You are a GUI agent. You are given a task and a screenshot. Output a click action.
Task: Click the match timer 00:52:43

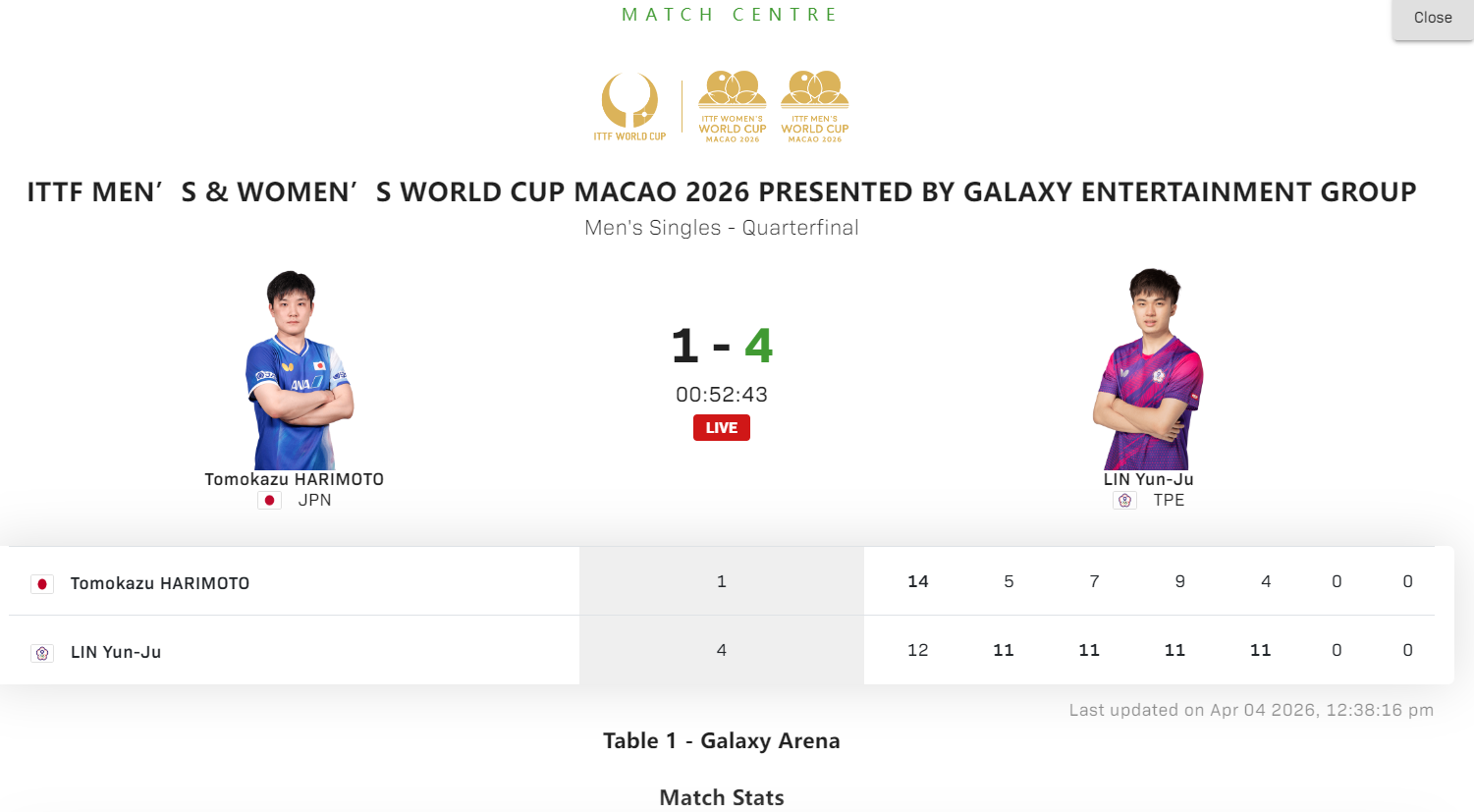coord(722,395)
